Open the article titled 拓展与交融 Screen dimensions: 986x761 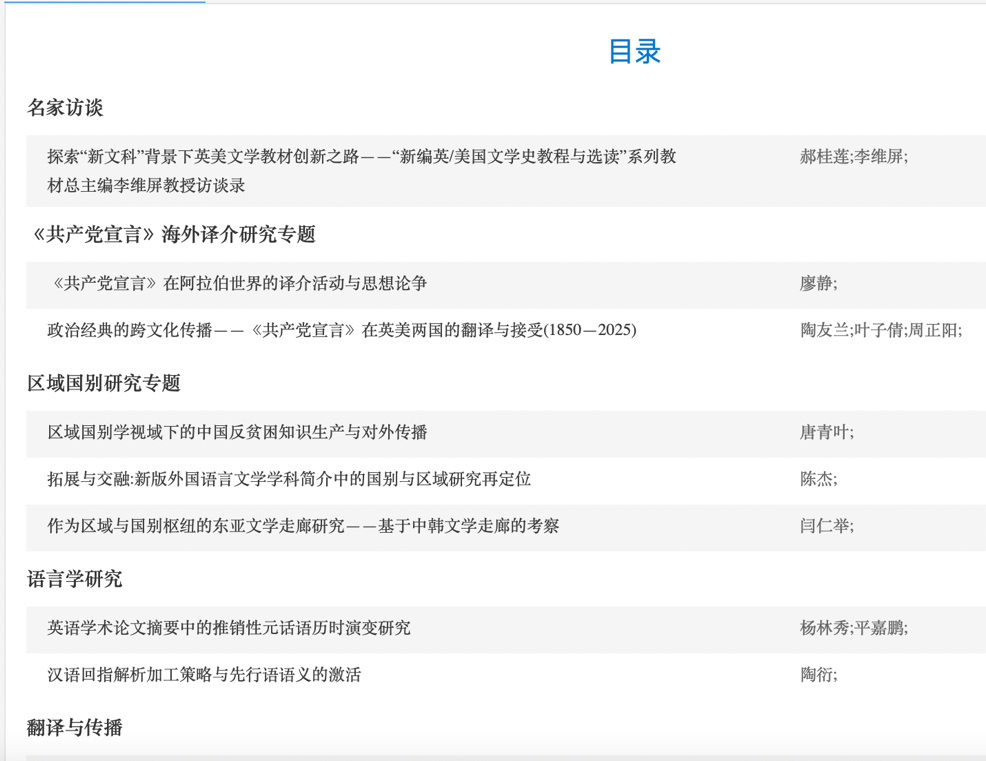[x=289, y=480]
